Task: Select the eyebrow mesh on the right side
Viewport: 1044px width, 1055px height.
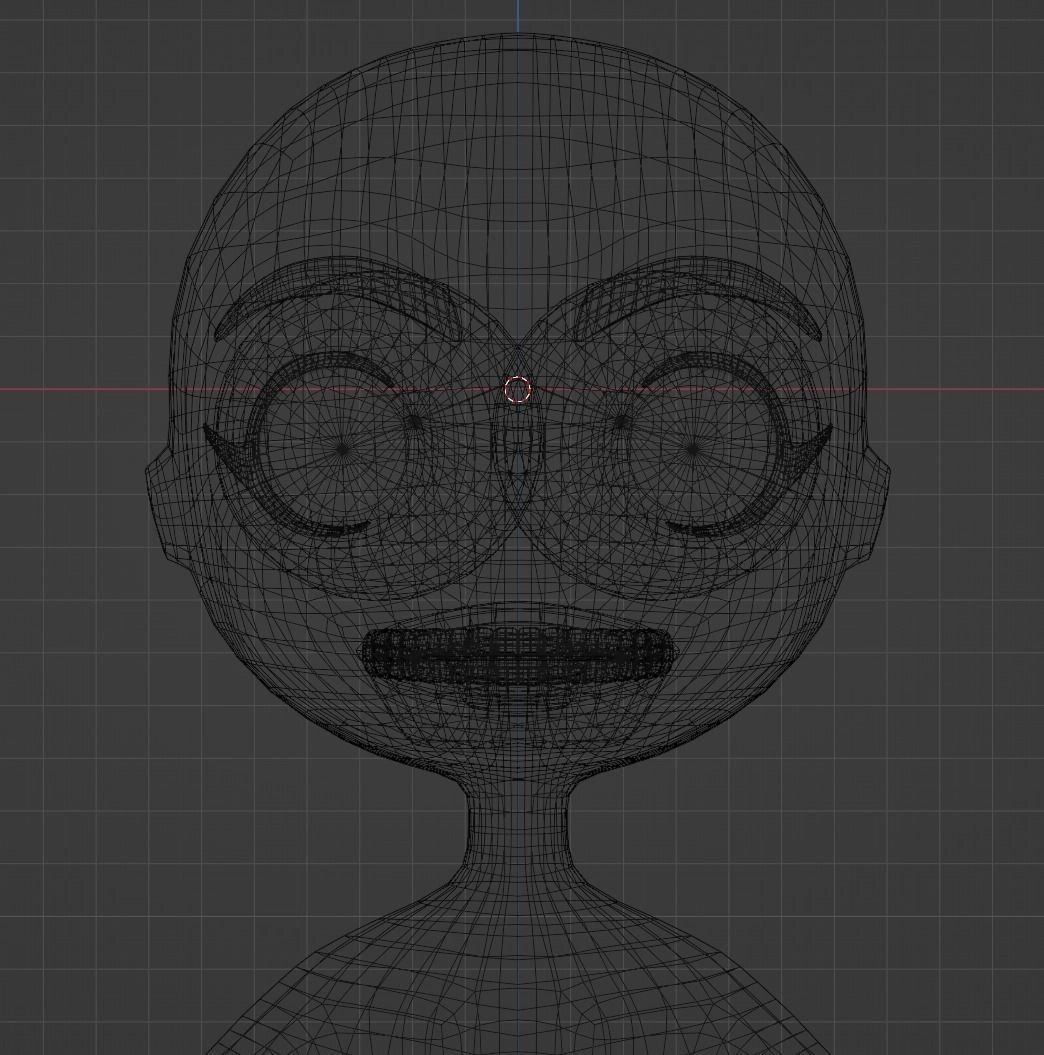Action: pyautogui.click(x=696, y=299)
